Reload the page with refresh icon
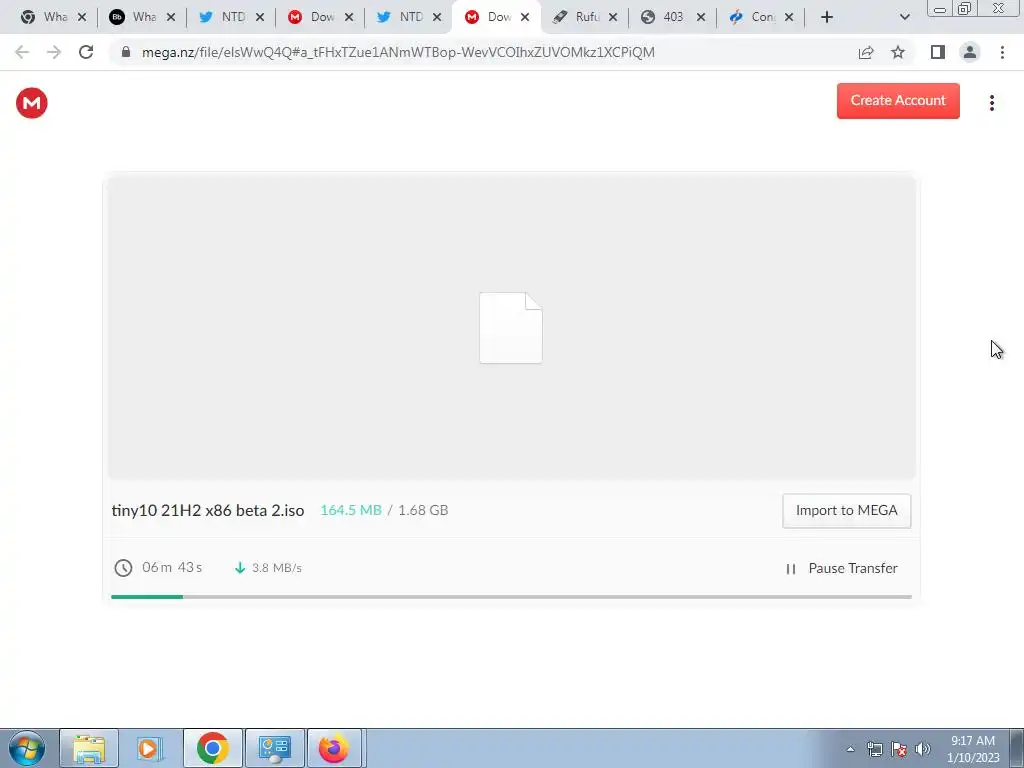 (86, 52)
